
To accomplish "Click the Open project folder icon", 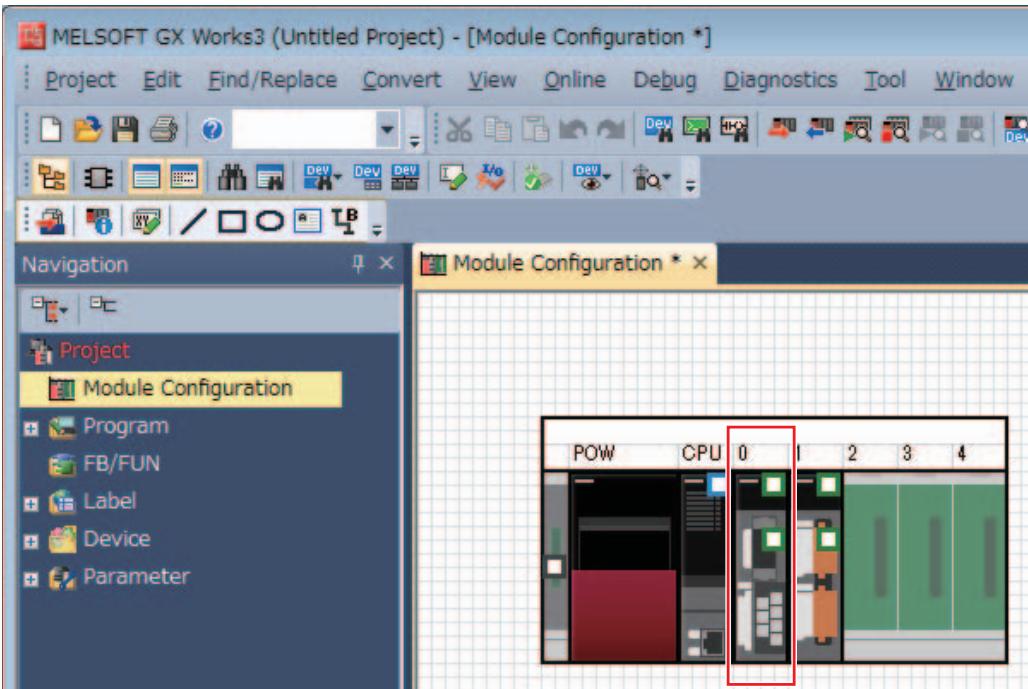I will coord(87,128).
